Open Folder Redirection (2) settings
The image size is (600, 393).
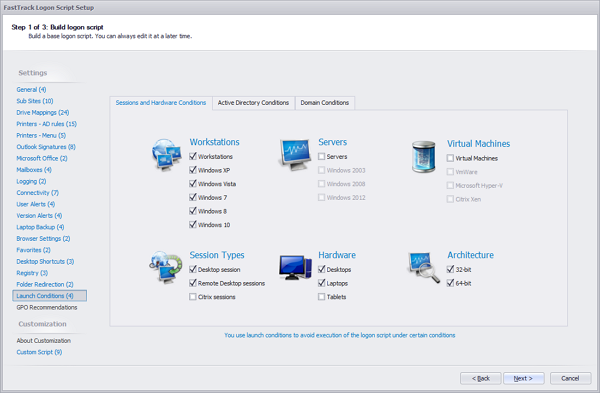point(45,285)
